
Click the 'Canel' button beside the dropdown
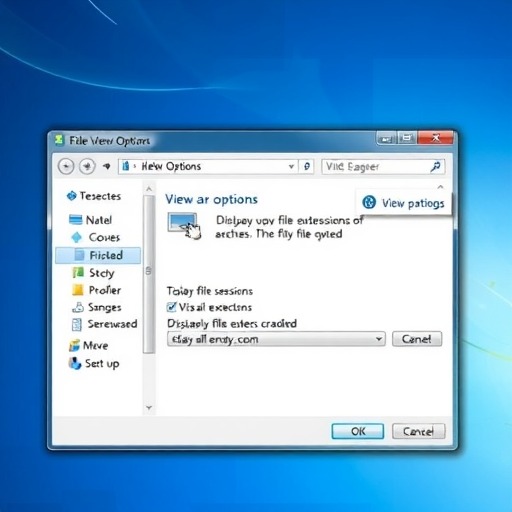click(x=417, y=339)
